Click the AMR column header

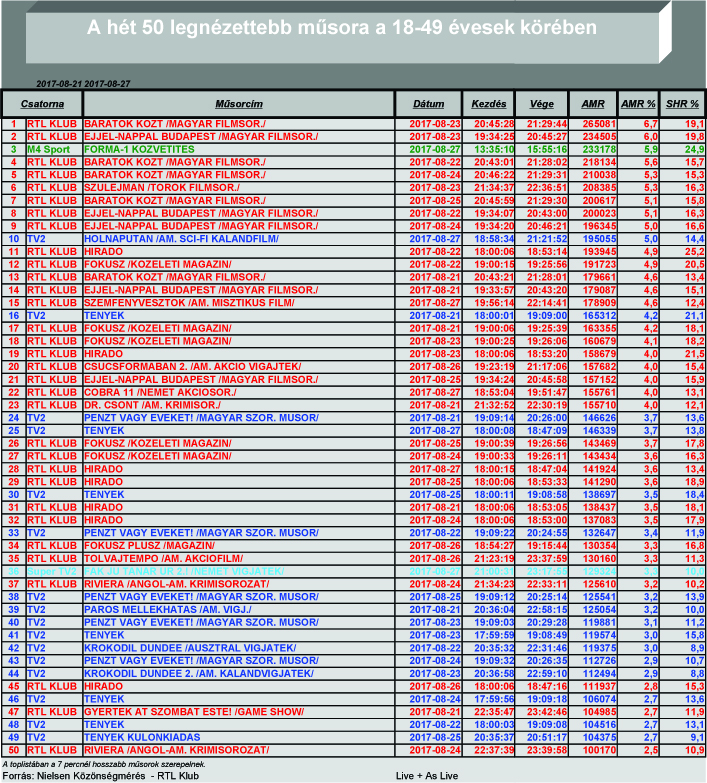coord(593,104)
